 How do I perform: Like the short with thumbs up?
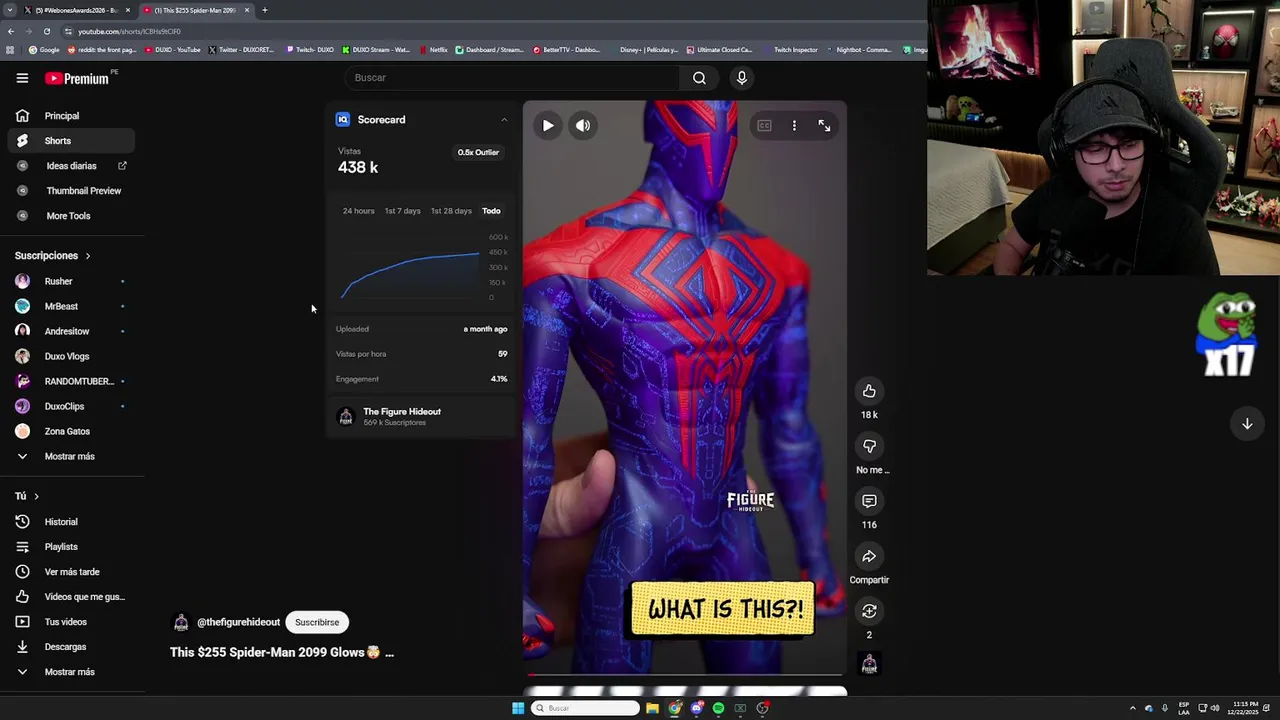coord(869,391)
